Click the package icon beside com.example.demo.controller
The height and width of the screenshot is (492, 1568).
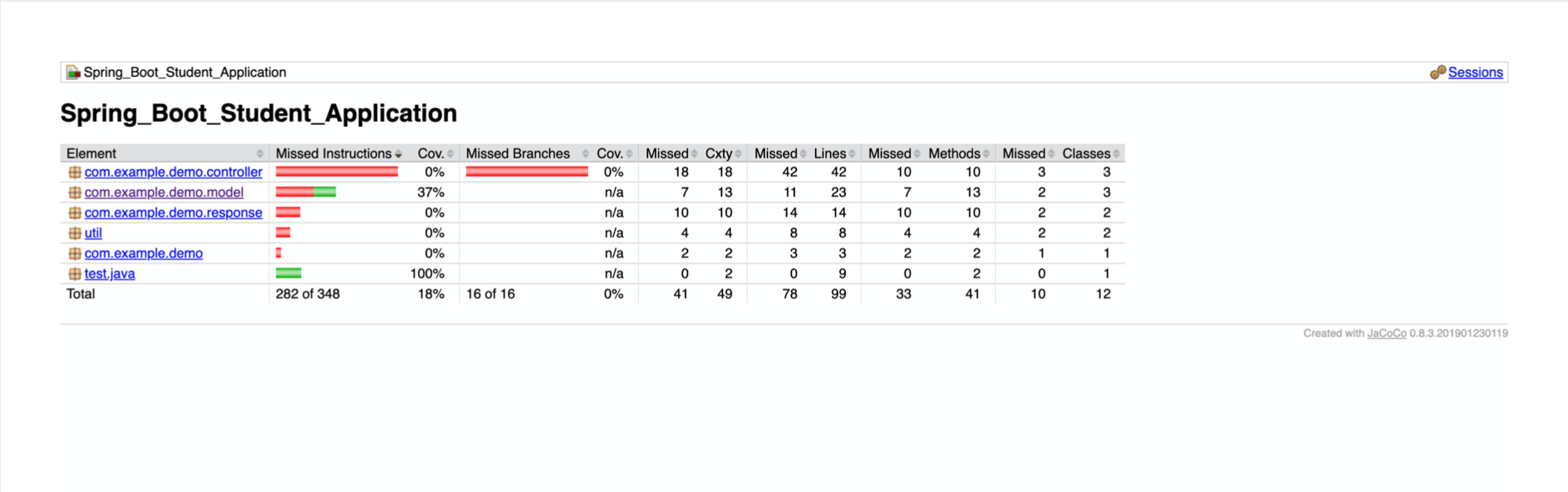[x=73, y=172]
